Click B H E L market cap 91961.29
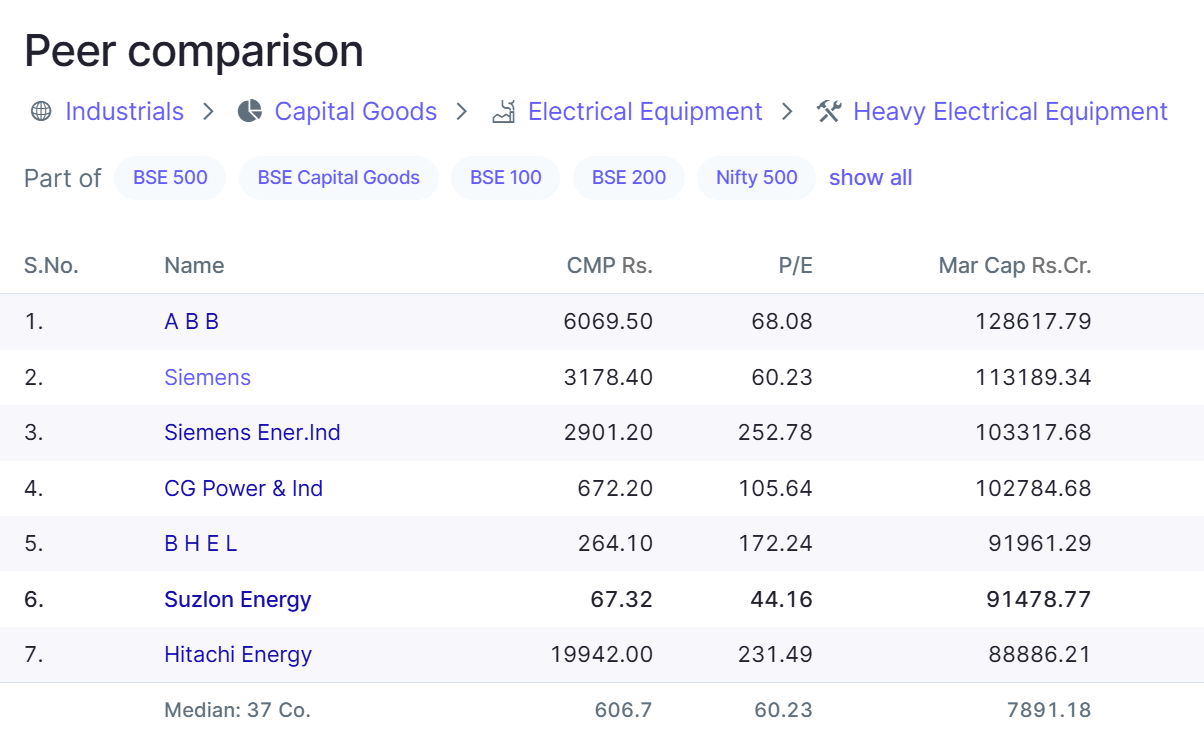Viewport: 1204px width, 748px height. 1039,544
